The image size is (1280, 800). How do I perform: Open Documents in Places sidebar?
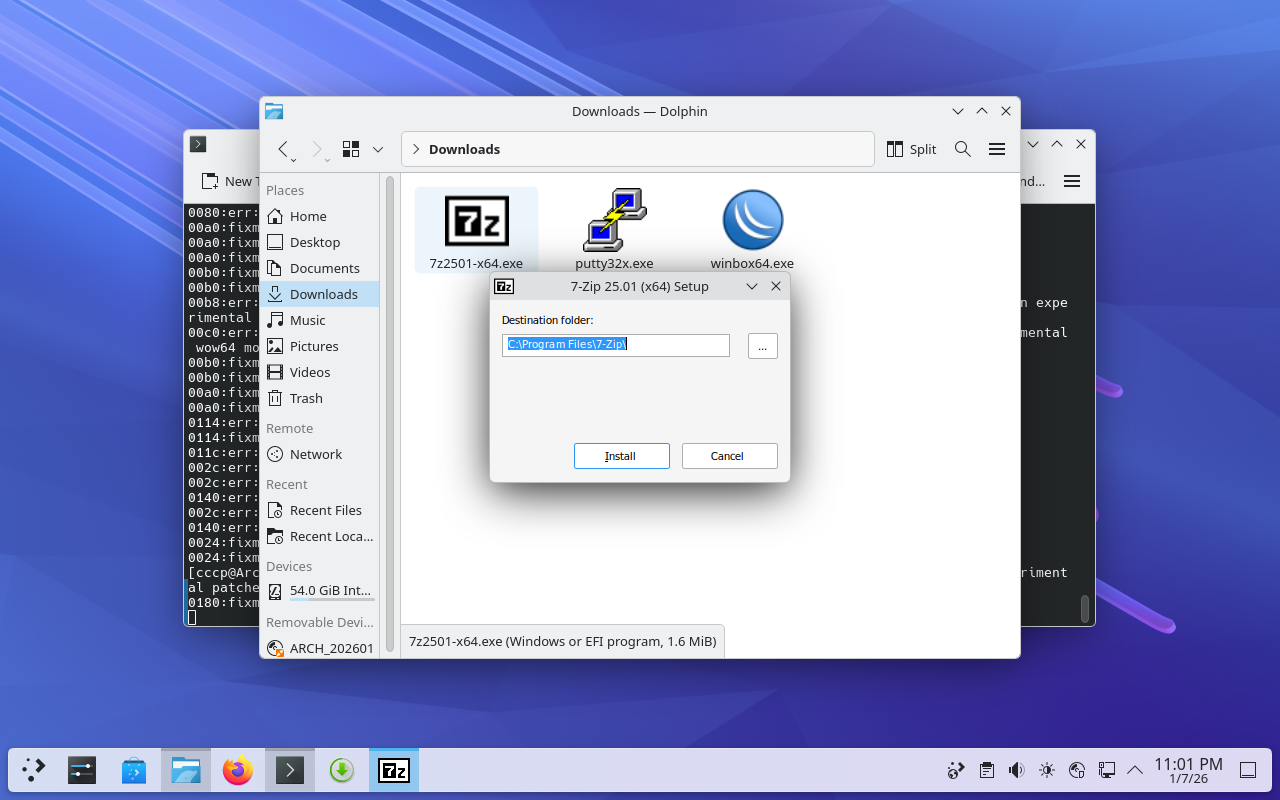tap(324, 268)
